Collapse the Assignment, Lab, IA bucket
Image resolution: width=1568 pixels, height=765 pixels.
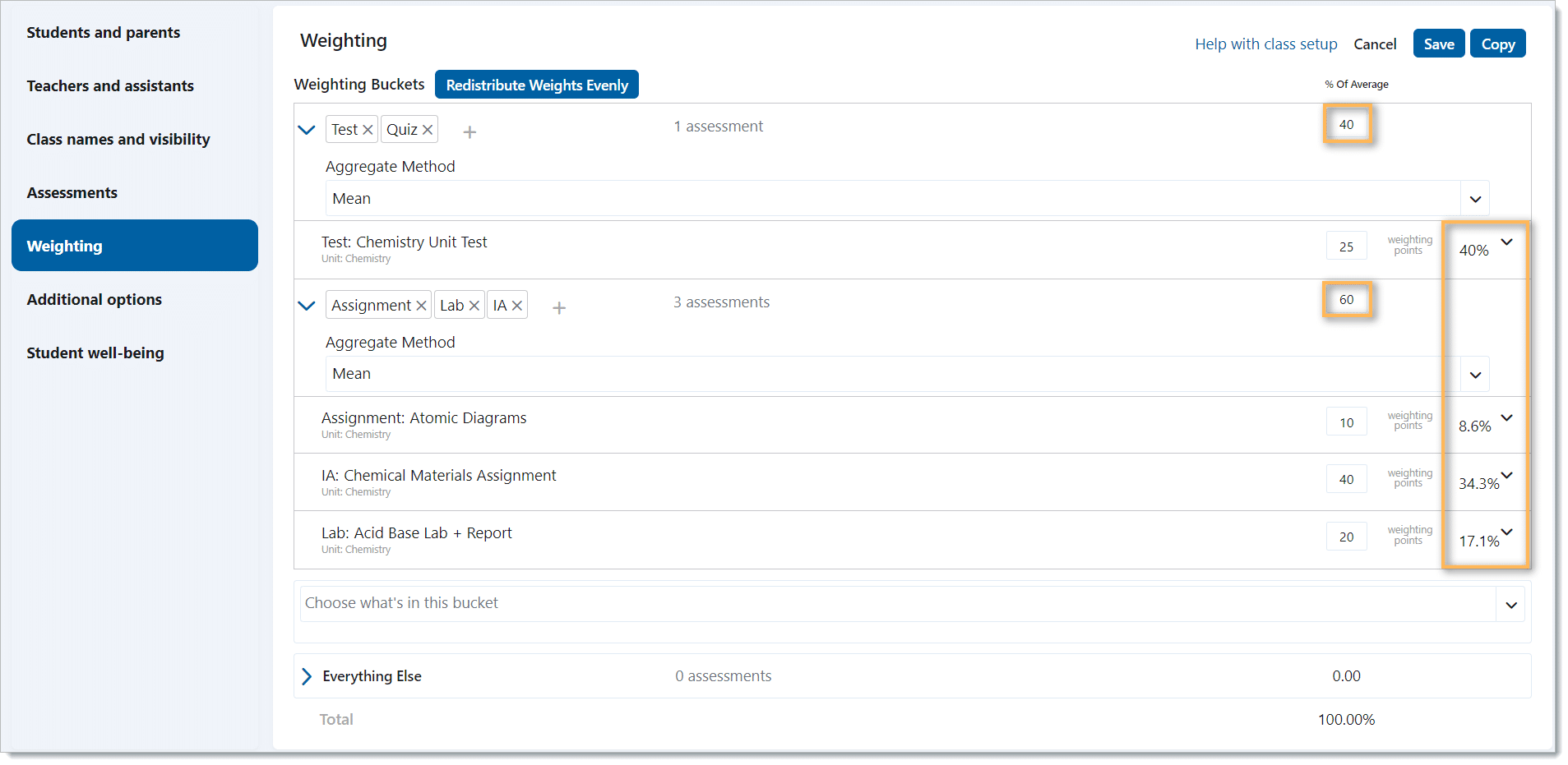click(307, 306)
